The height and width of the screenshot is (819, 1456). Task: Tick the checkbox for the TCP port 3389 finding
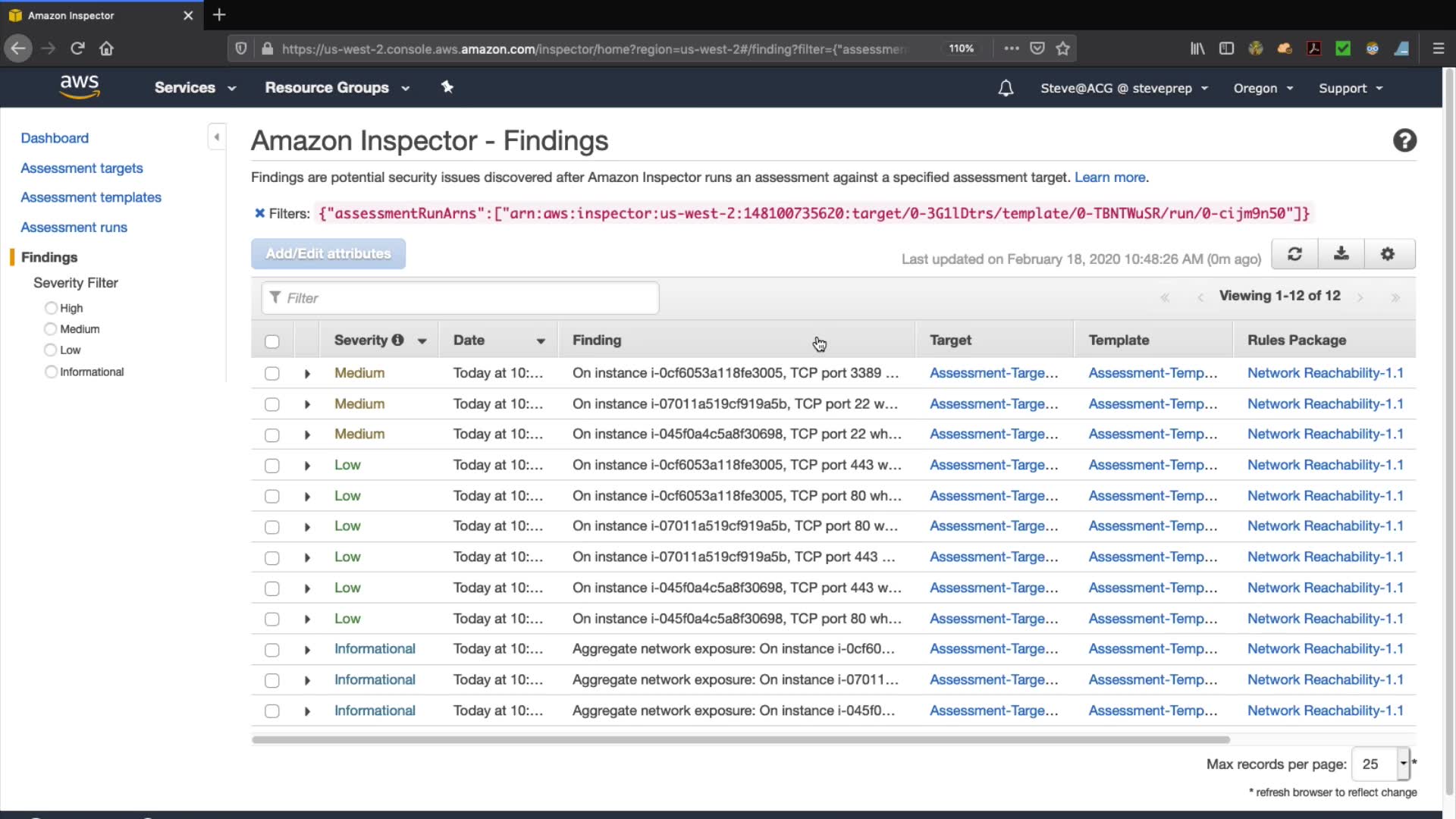tap(271, 374)
